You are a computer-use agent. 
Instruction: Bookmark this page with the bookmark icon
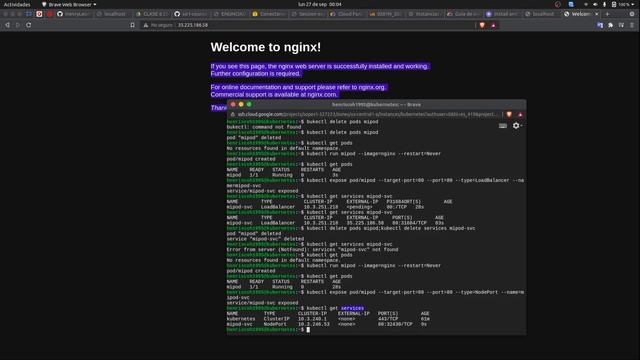132,25
